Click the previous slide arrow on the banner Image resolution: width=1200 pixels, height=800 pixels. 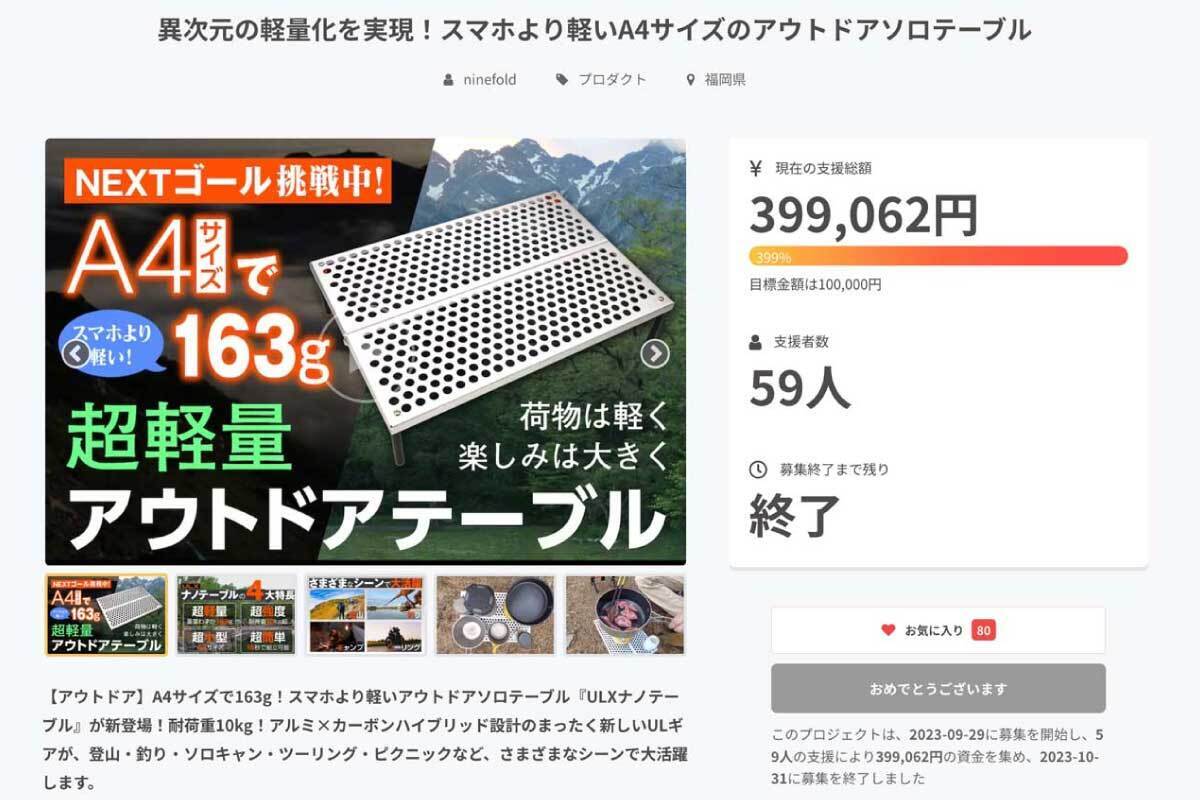click(x=76, y=353)
